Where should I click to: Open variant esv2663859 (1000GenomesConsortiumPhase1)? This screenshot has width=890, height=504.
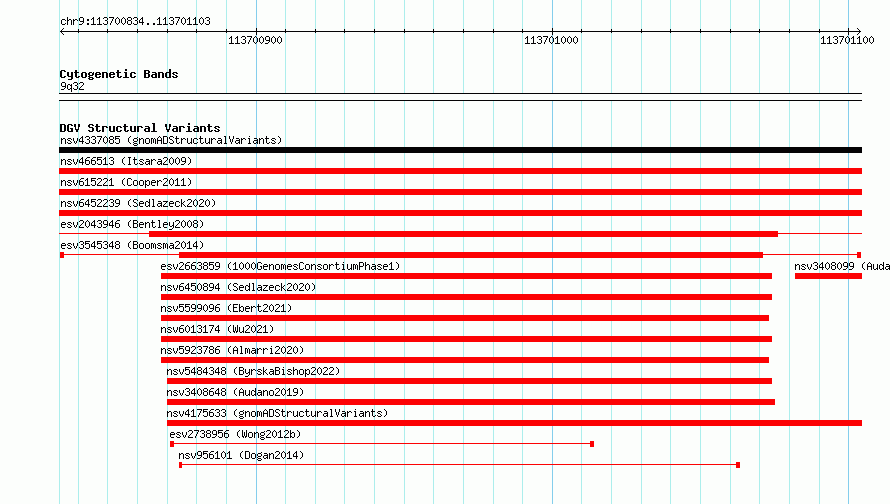[x=280, y=266]
